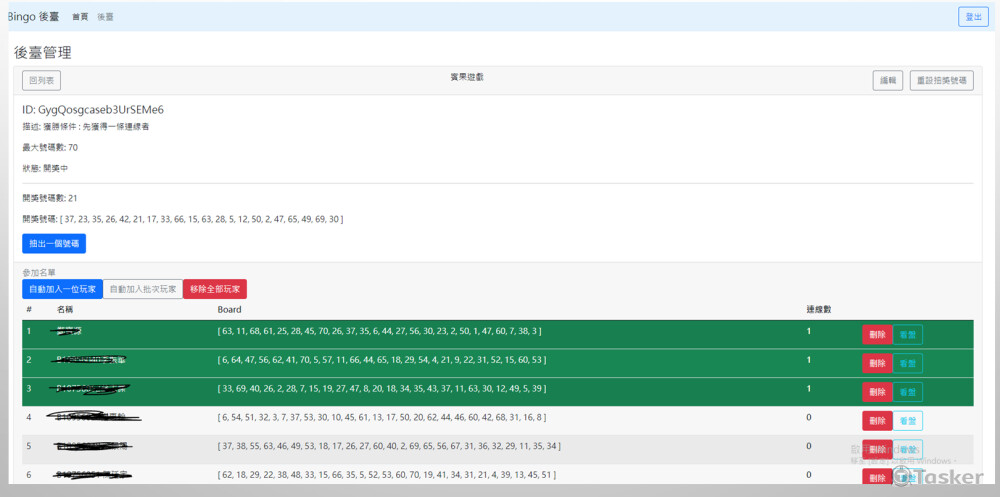Click the 編輯 edit button
This screenshot has width=1000, height=497.
[888, 81]
